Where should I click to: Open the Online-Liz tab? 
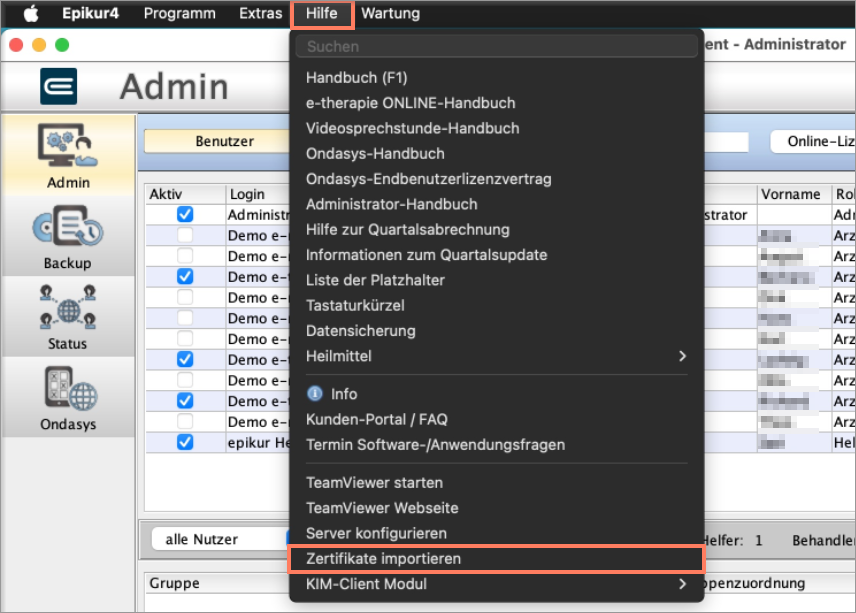(x=813, y=141)
